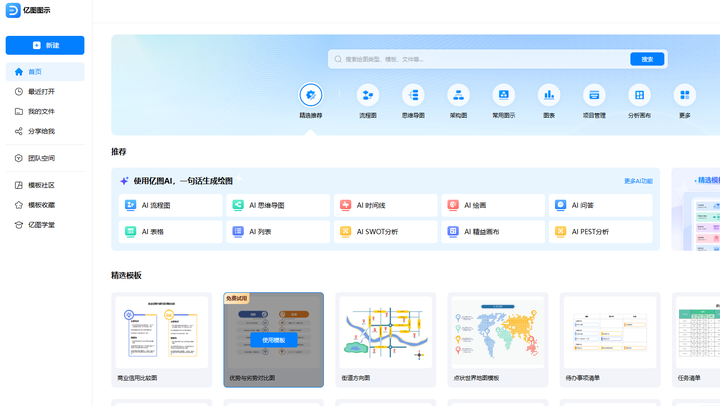Image resolution: width=720 pixels, height=406 pixels.
Task: Click the 亿图图示 logo icon
Action: click(x=13, y=10)
